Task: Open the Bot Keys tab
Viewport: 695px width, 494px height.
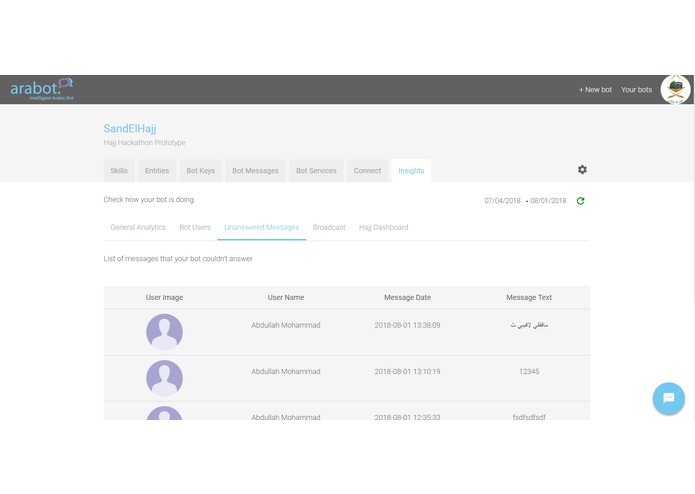Action: tap(200, 171)
